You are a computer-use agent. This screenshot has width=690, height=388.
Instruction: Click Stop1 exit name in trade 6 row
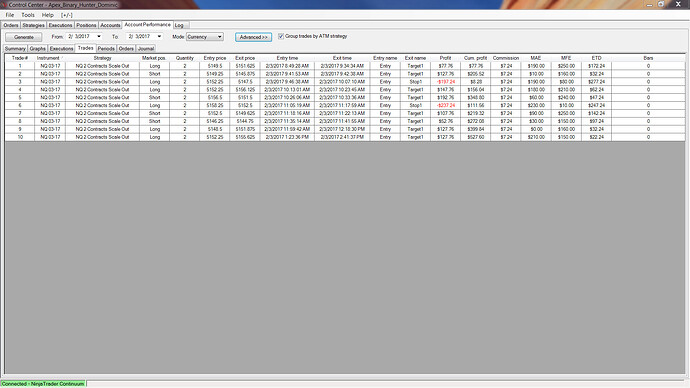pos(415,106)
